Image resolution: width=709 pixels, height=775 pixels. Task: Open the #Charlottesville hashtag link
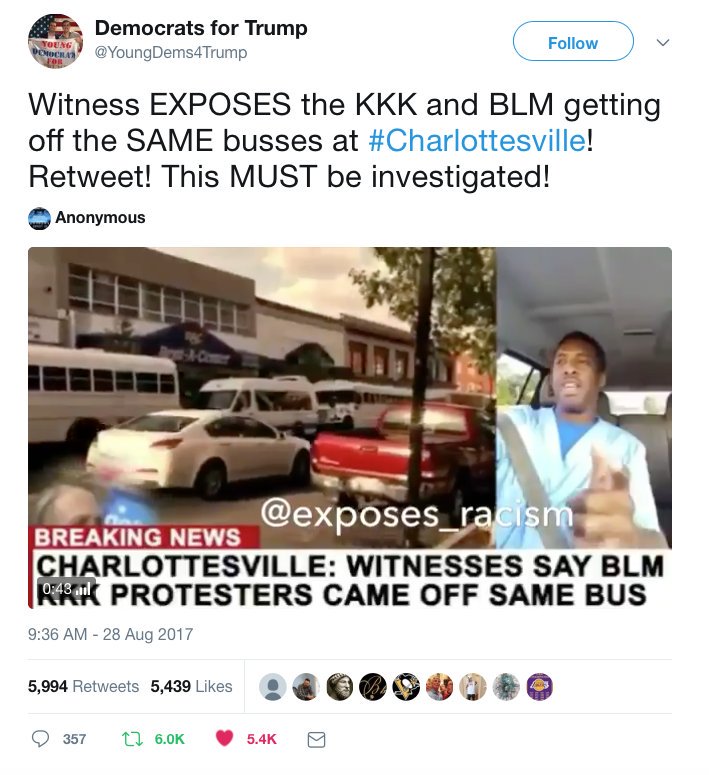point(477,140)
